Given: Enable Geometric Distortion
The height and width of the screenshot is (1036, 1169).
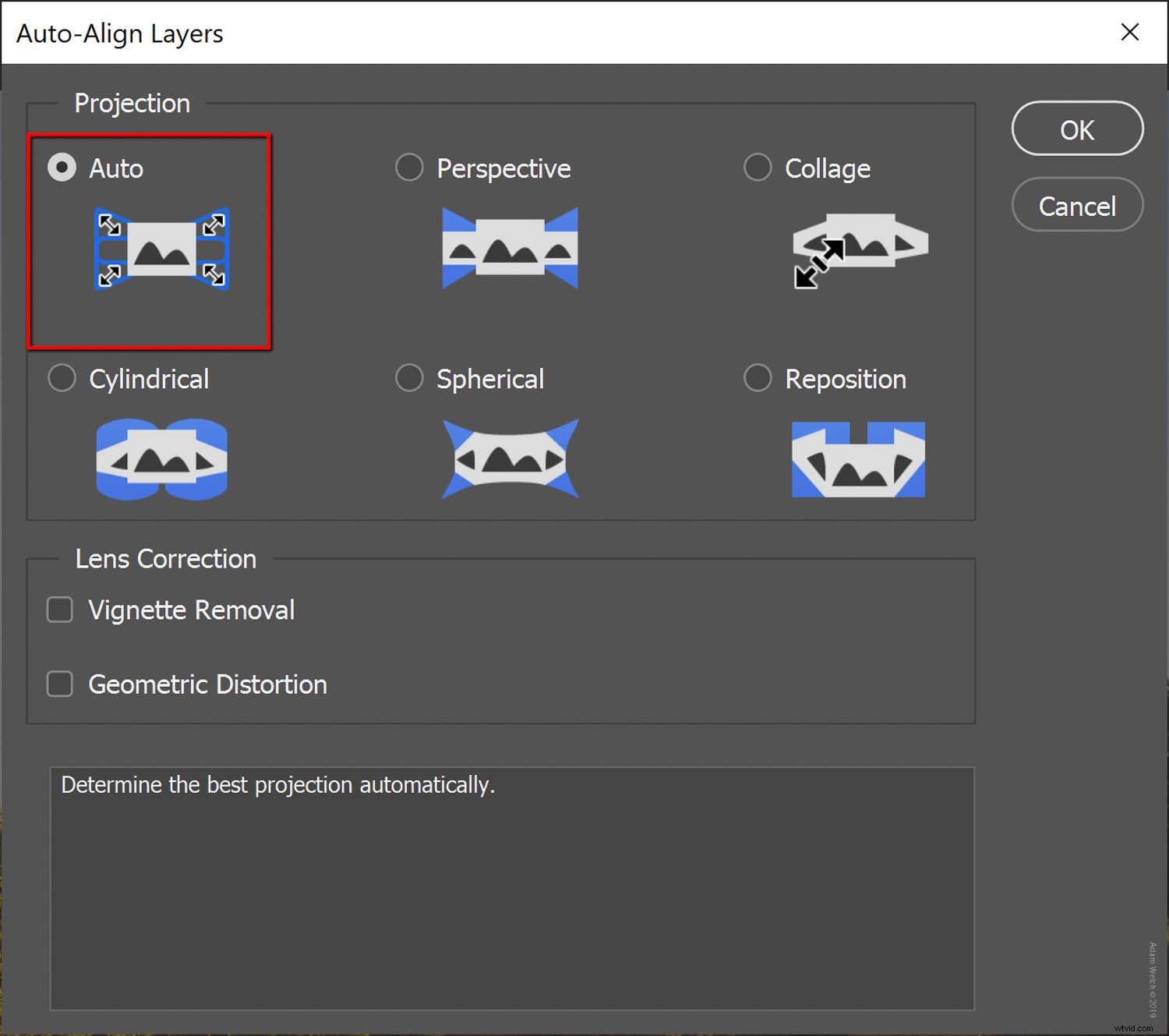Looking at the screenshot, I should [x=59, y=684].
